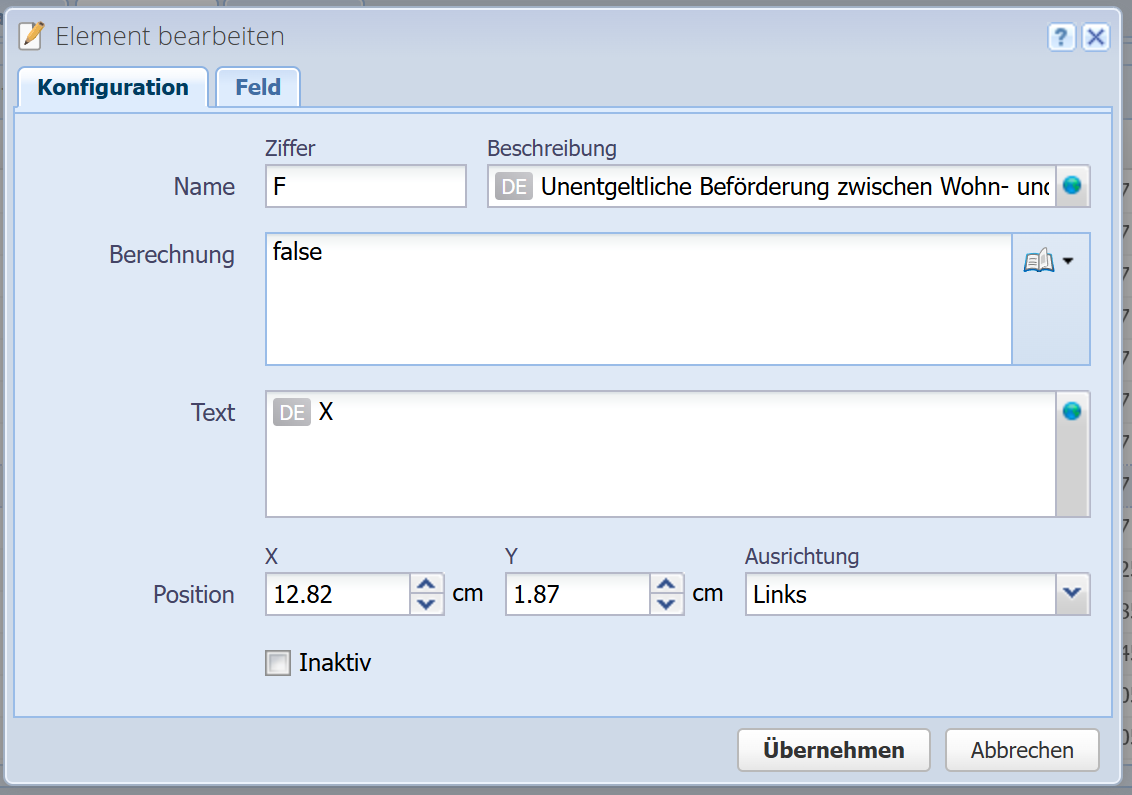The width and height of the screenshot is (1132, 795).
Task: Click the help question mark icon
Action: [x=1061, y=38]
